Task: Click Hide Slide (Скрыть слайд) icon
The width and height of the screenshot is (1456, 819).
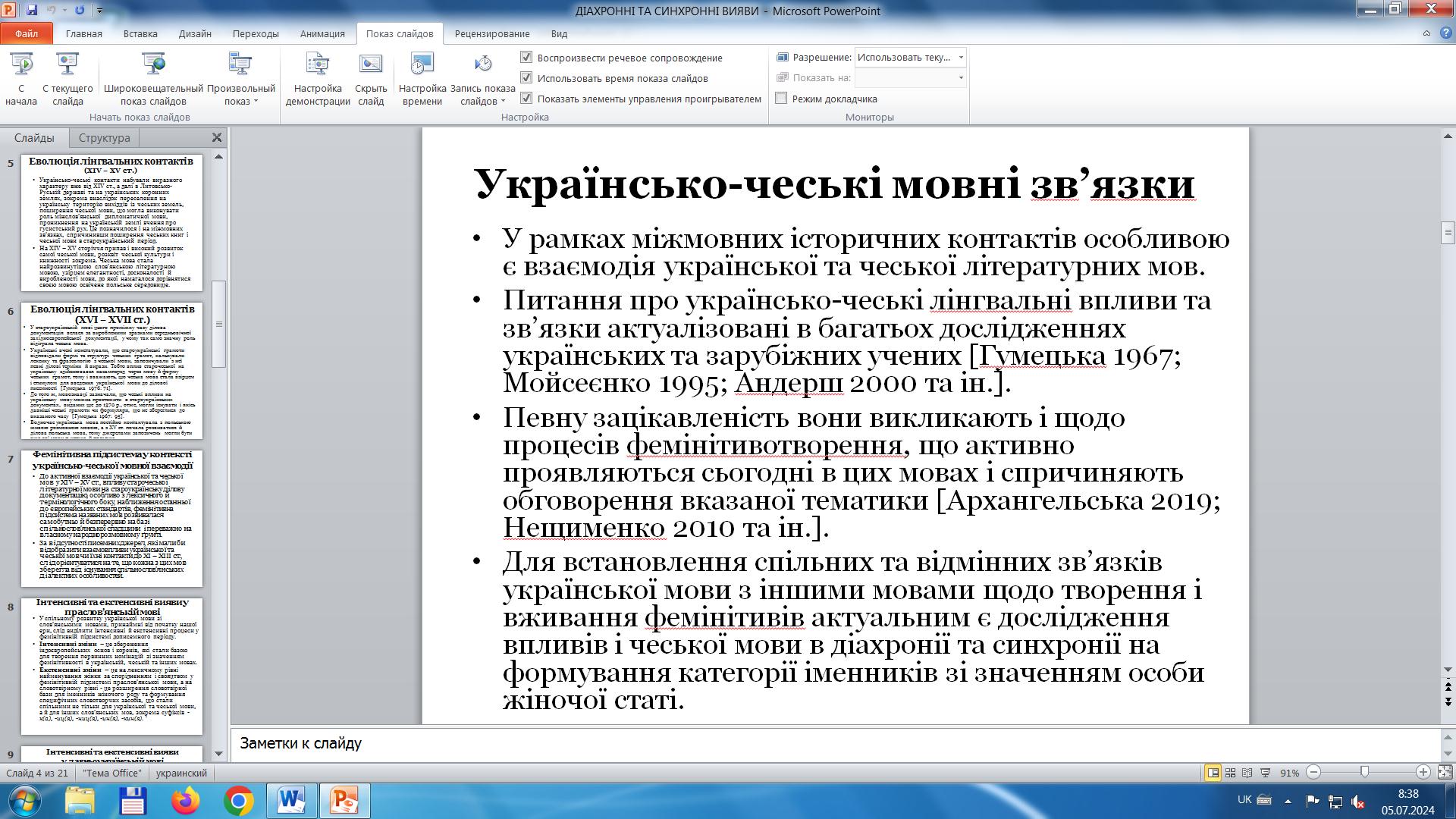Action: 371,65
